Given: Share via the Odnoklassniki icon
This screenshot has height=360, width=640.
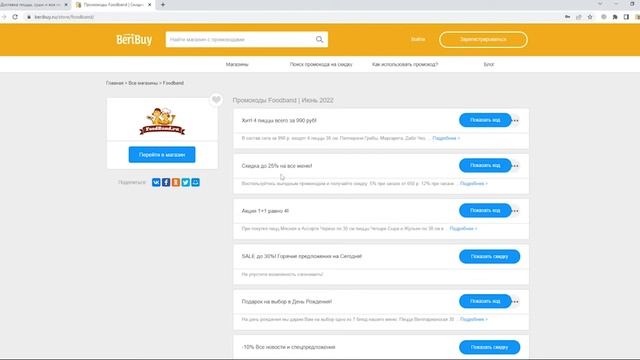Looking at the screenshot, I should click(176, 182).
